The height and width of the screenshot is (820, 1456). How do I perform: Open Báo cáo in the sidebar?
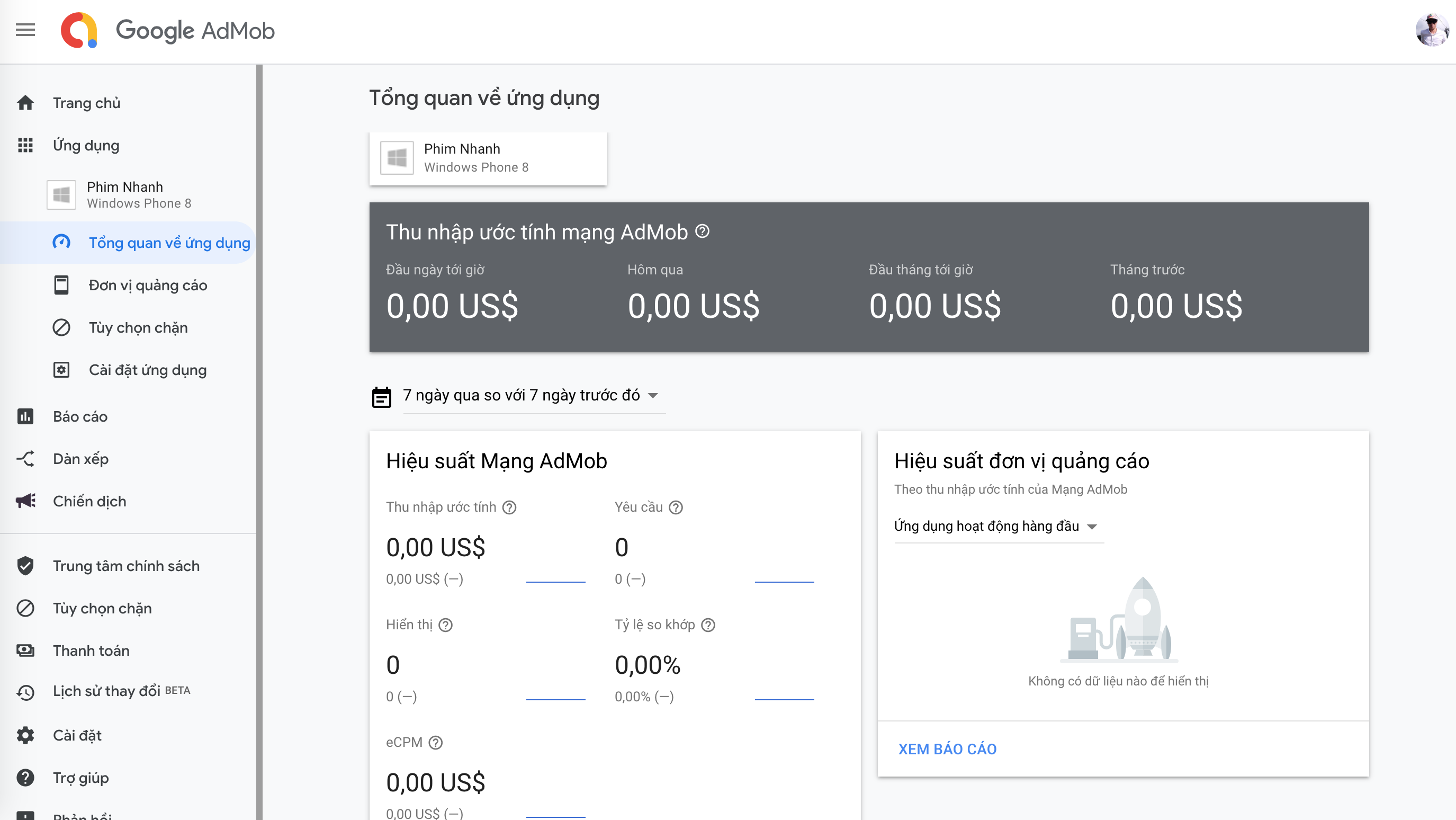click(x=80, y=417)
